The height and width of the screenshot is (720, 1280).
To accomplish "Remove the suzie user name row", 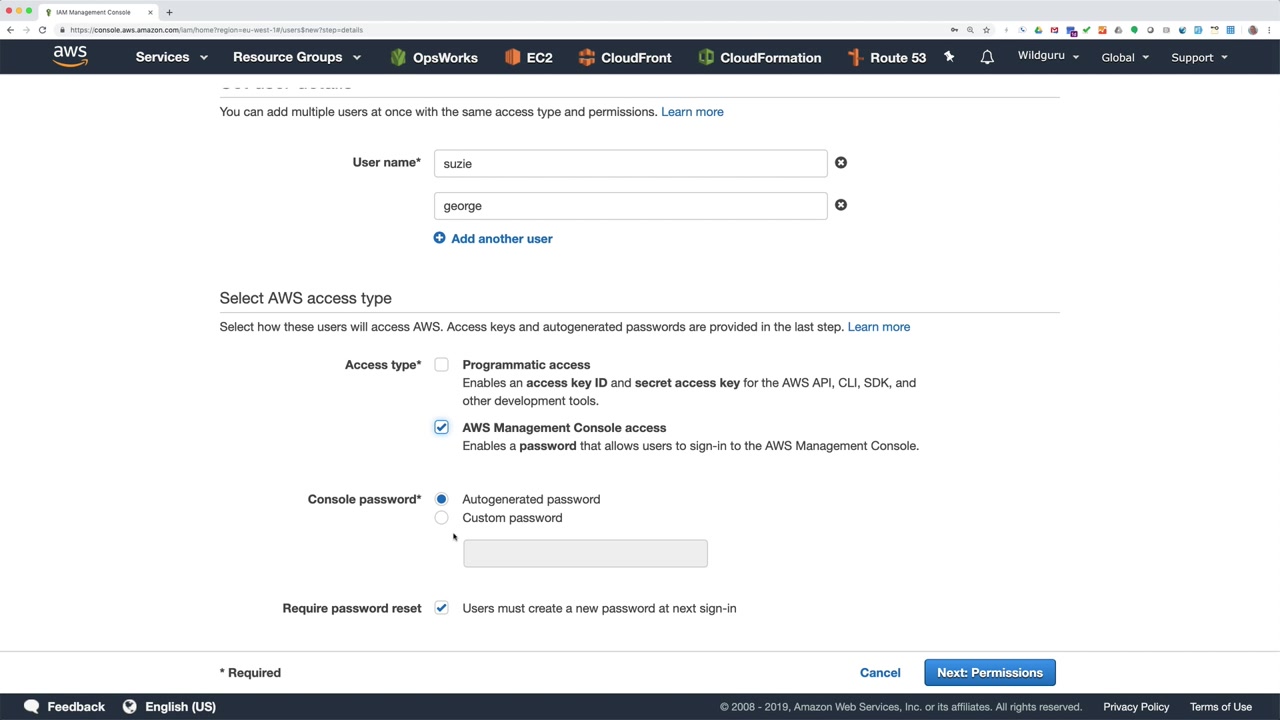I will pos(841,163).
